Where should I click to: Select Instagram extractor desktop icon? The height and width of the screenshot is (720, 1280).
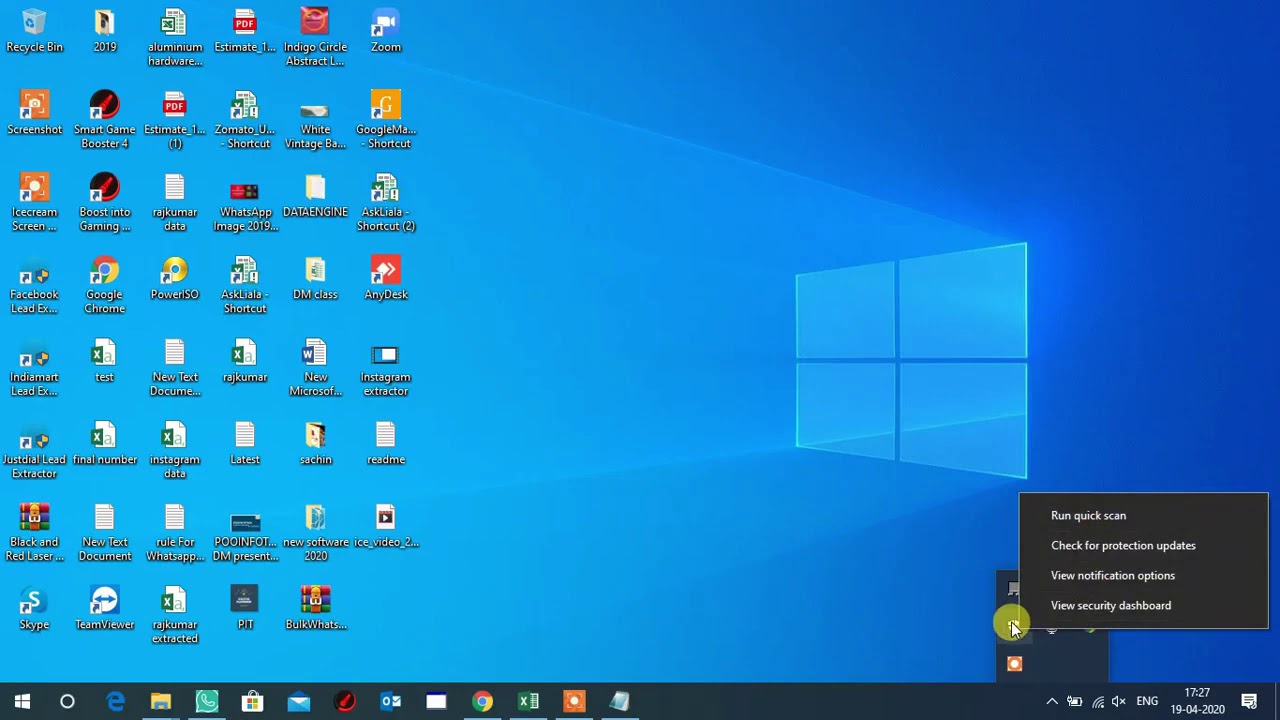[386, 368]
